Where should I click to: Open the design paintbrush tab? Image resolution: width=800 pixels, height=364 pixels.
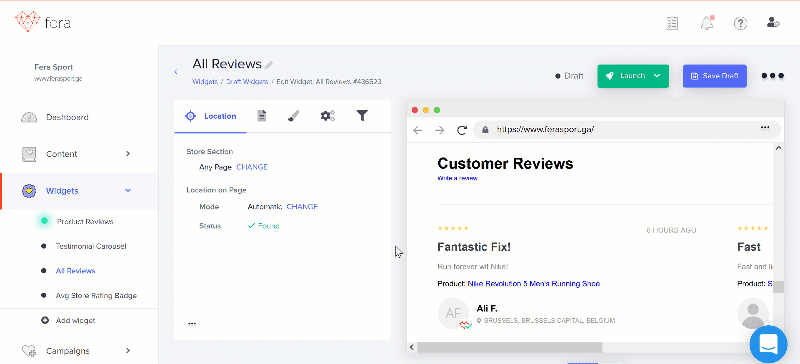293,116
